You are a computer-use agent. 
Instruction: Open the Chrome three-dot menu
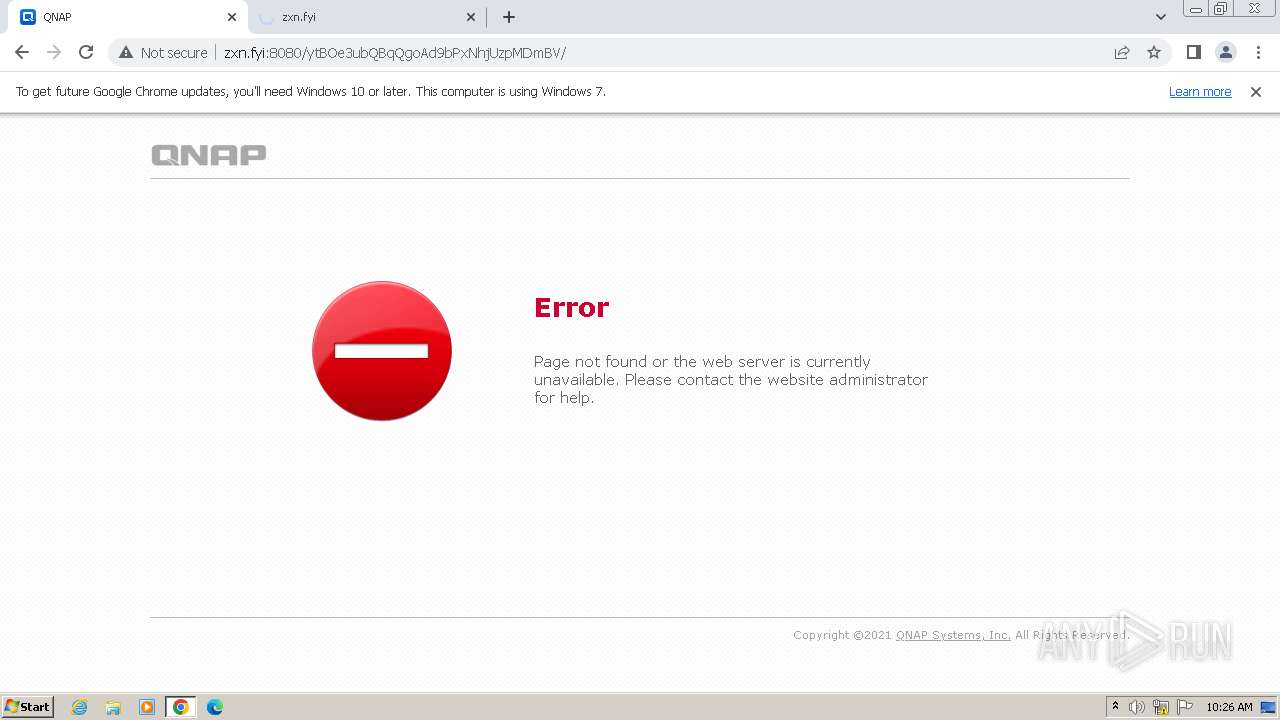[x=1259, y=52]
